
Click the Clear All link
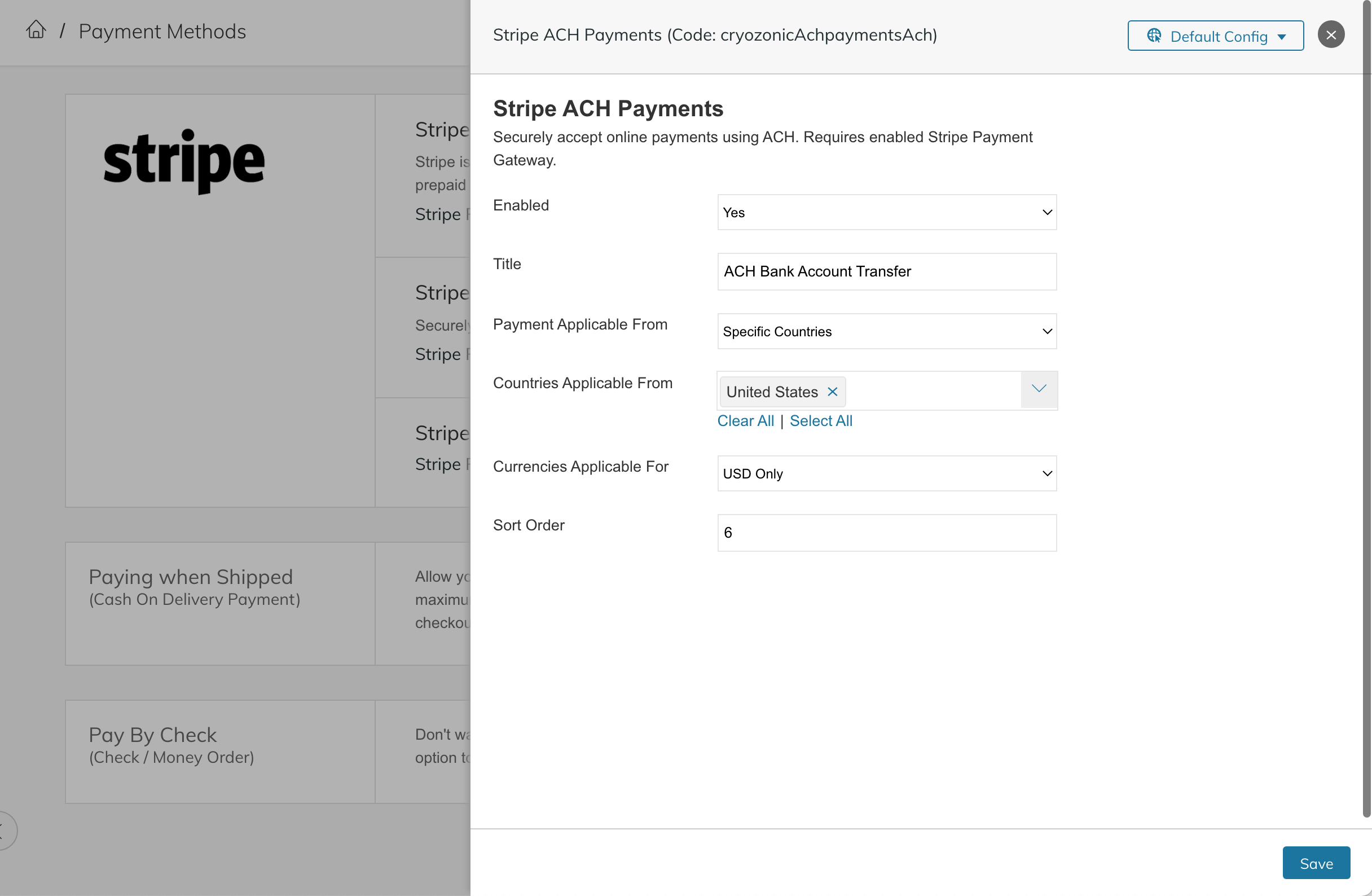745,421
